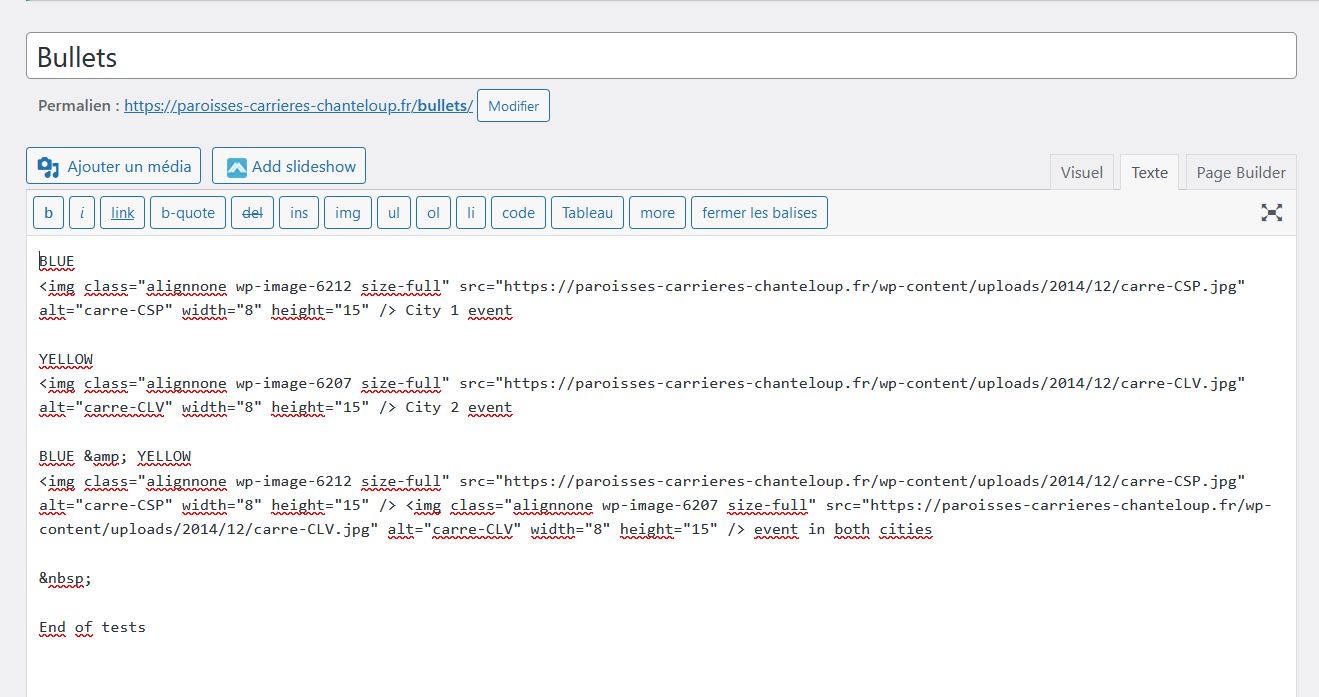Insert an image tag with img button
1319x697 pixels.
coord(347,212)
